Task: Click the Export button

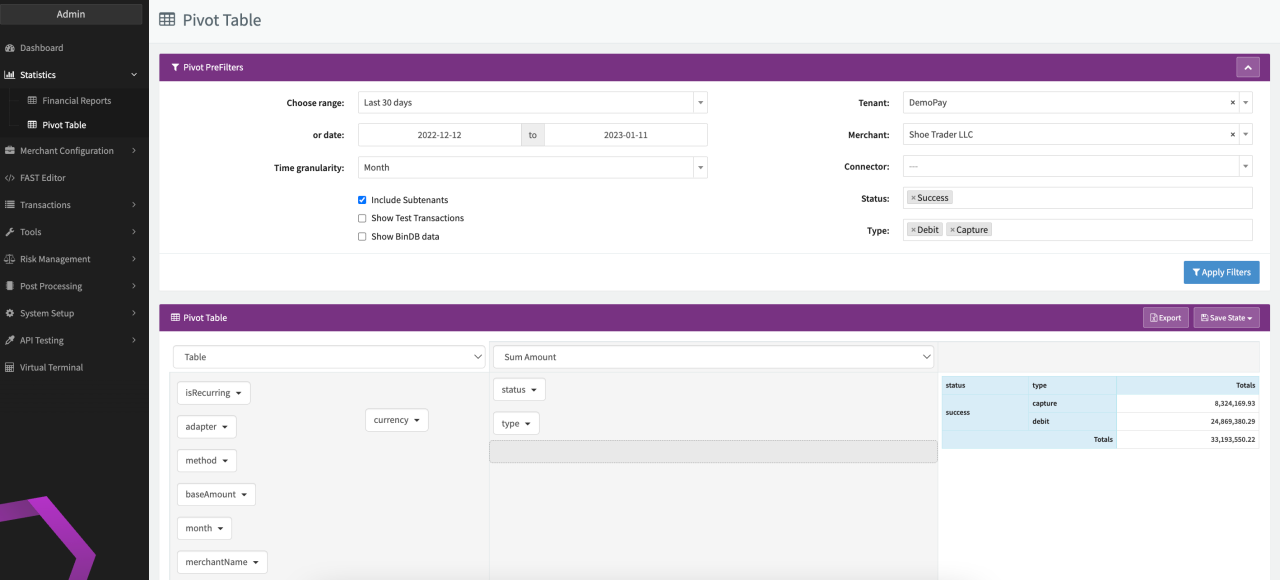Action: pyautogui.click(x=1165, y=318)
